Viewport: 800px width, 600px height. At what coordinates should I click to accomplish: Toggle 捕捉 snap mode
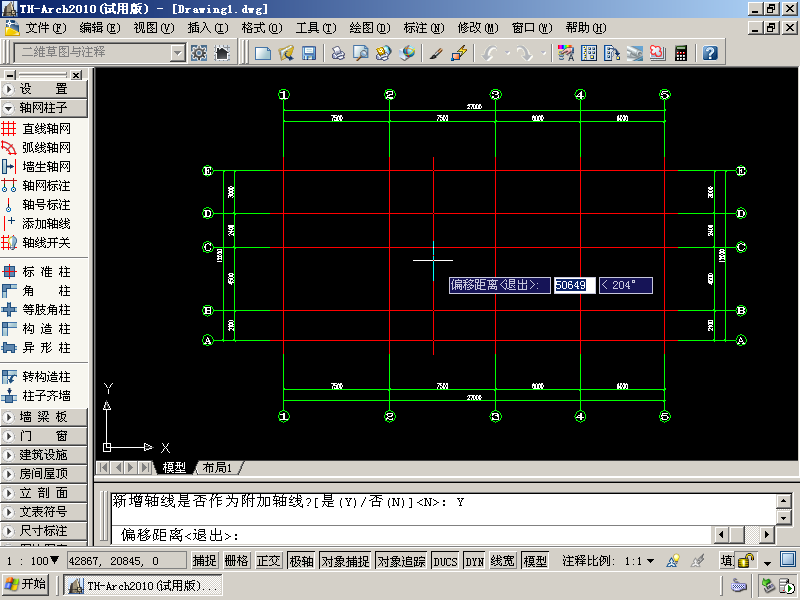[205, 561]
